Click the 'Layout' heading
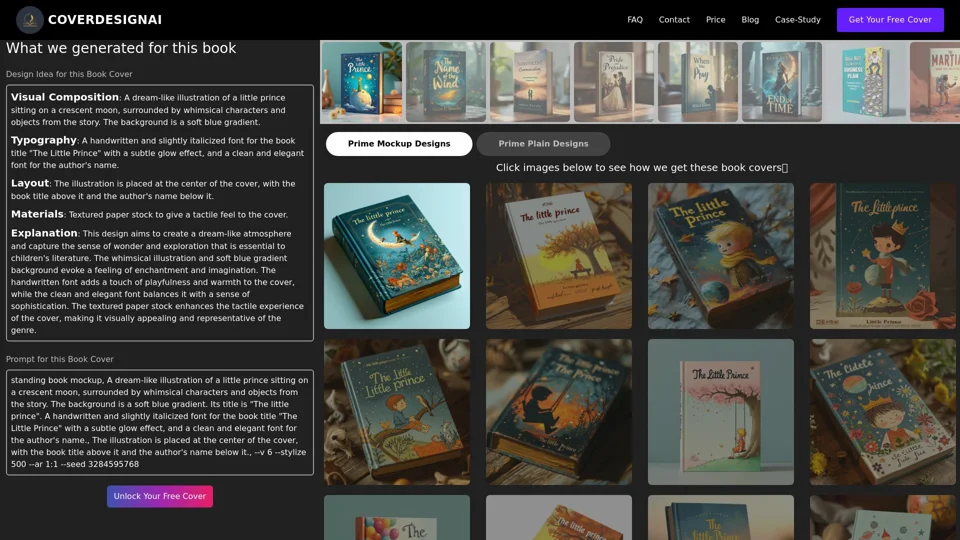Image resolution: width=960 pixels, height=540 pixels. tap(30, 183)
